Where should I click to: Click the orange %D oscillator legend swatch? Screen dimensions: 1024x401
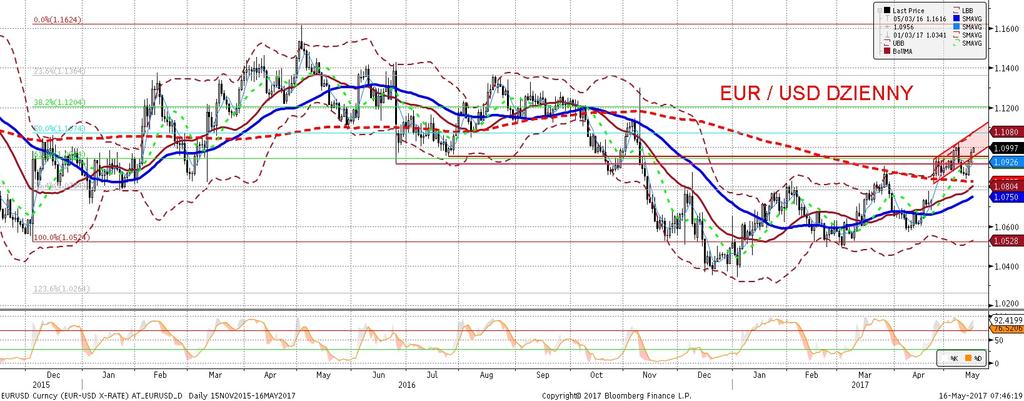pyautogui.click(x=968, y=358)
